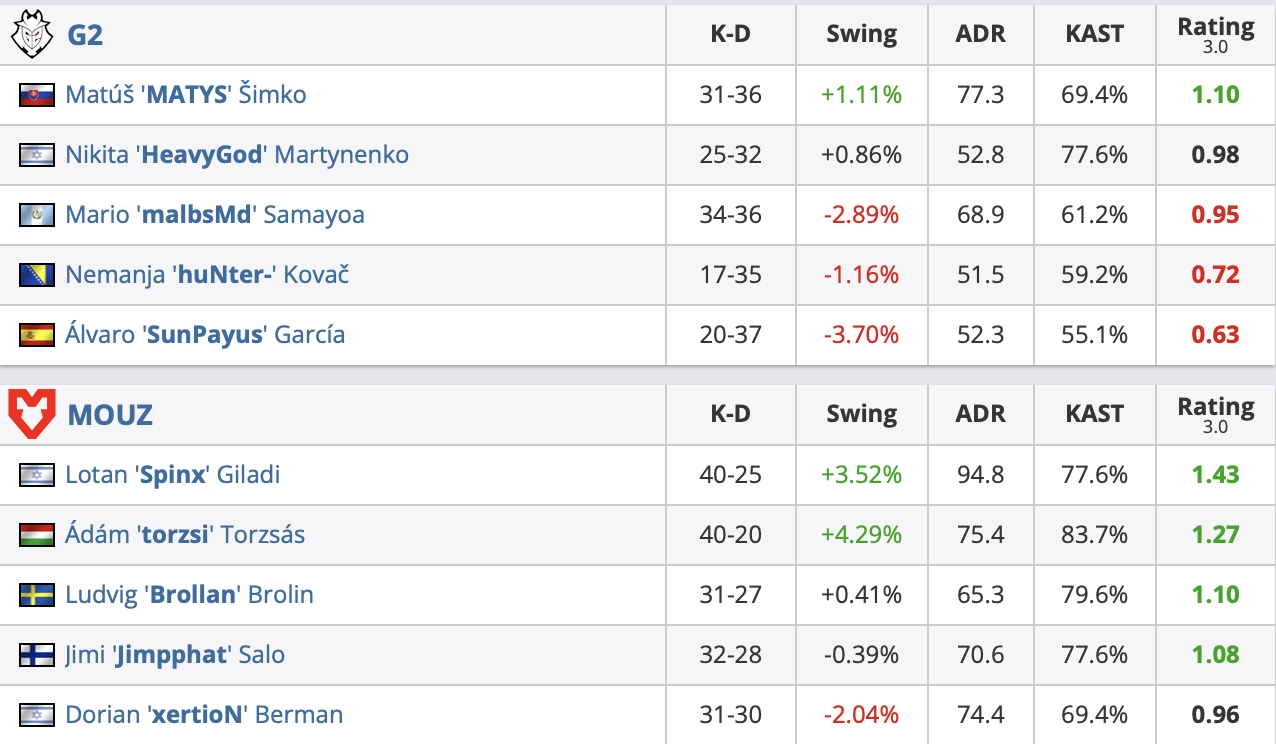Image resolution: width=1276 pixels, height=744 pixels.
Task: Click the Finland flag beside Jimpphat
Action: click(x=37, y=655)
